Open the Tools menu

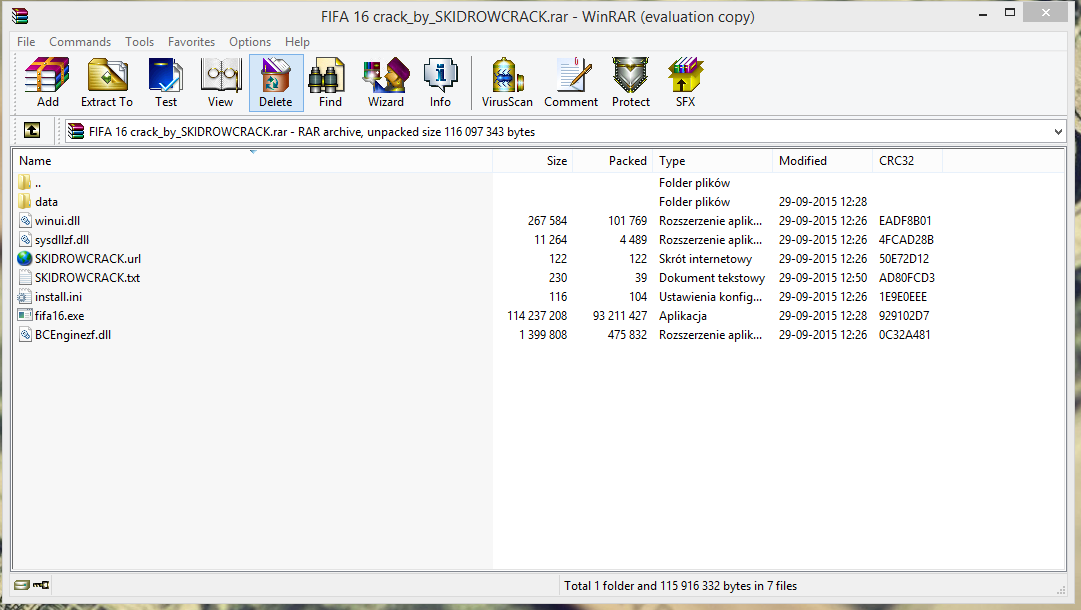pos(139,41)
